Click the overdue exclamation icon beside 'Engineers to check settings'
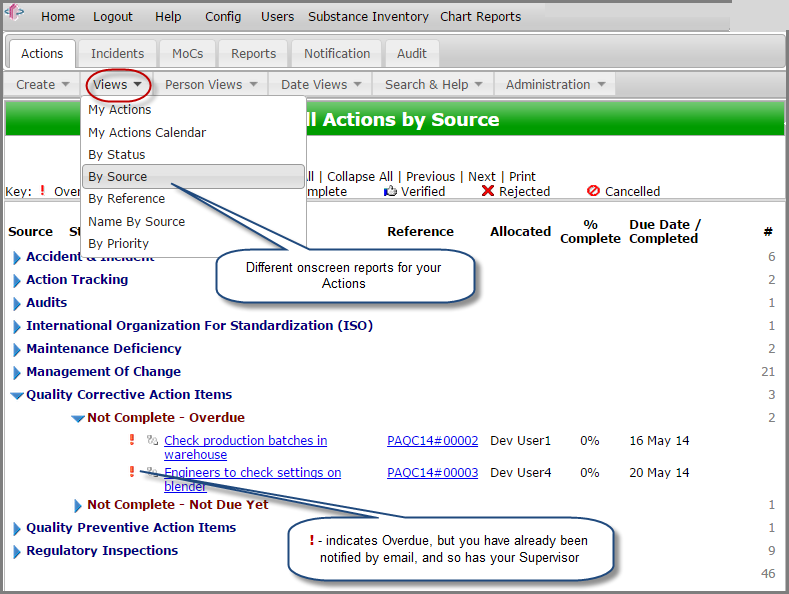This screenshot has height=594, width=789. point(131,472)
